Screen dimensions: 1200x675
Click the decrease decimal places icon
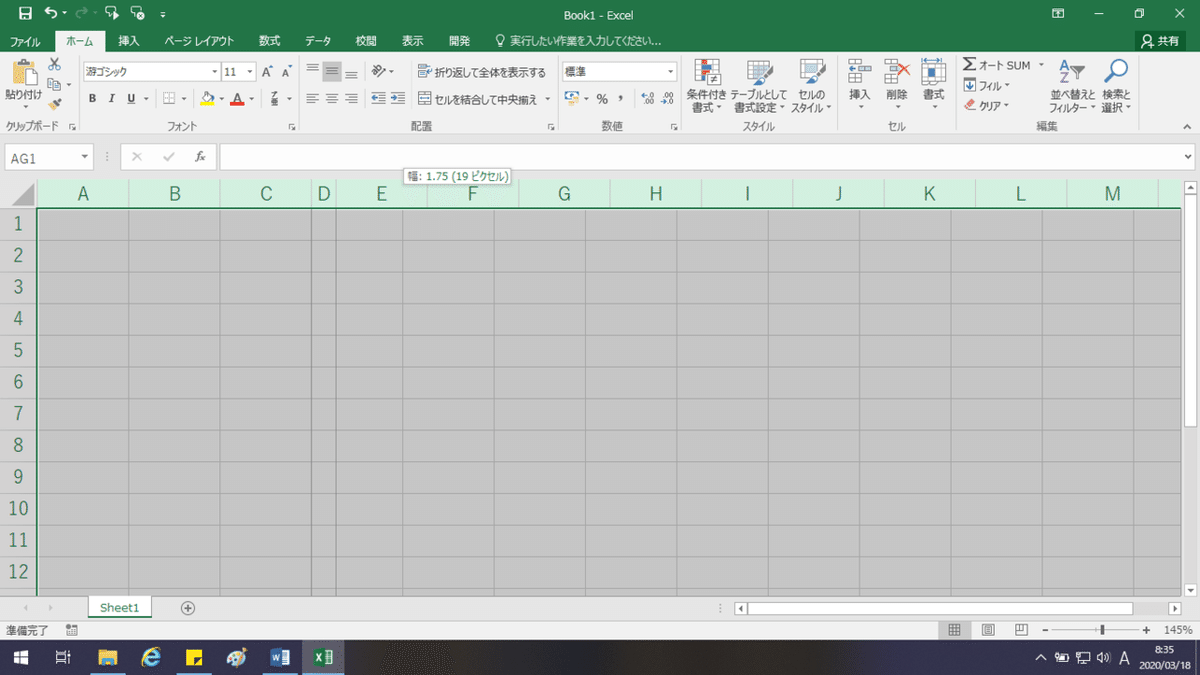click(669, 98)
